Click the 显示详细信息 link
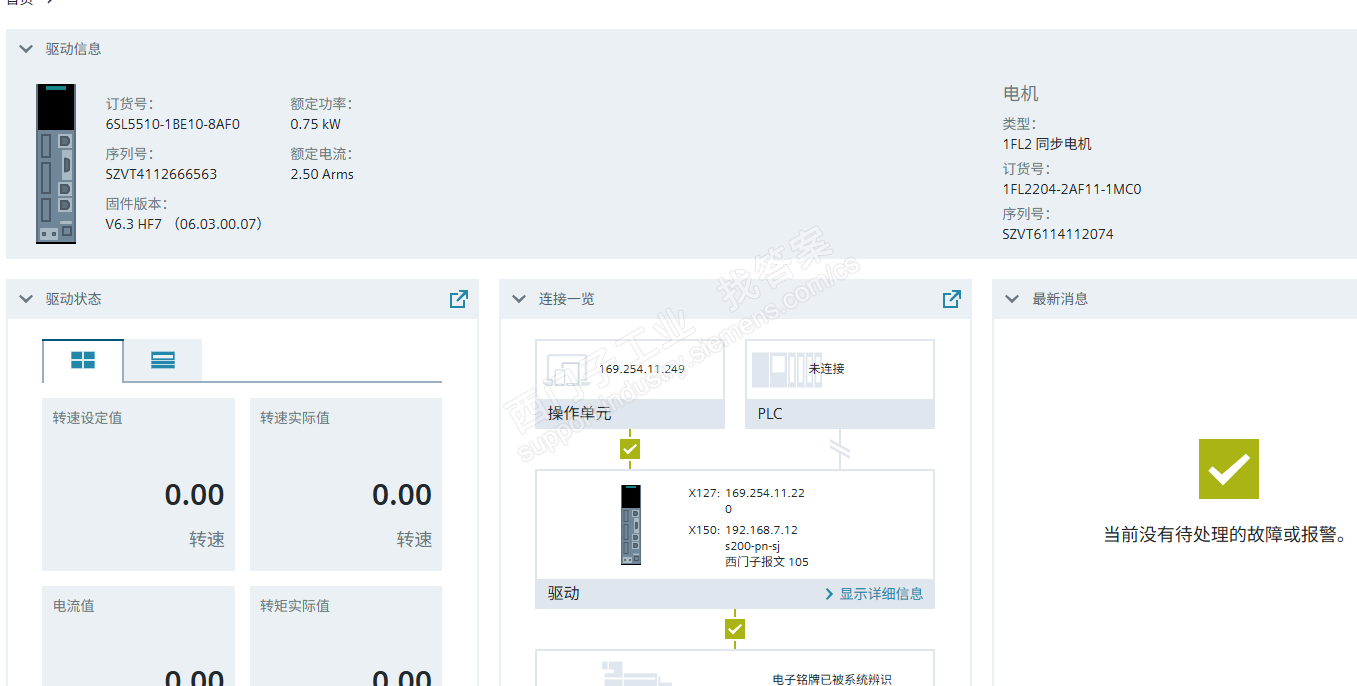1357x686 pixels. [874, 594]
